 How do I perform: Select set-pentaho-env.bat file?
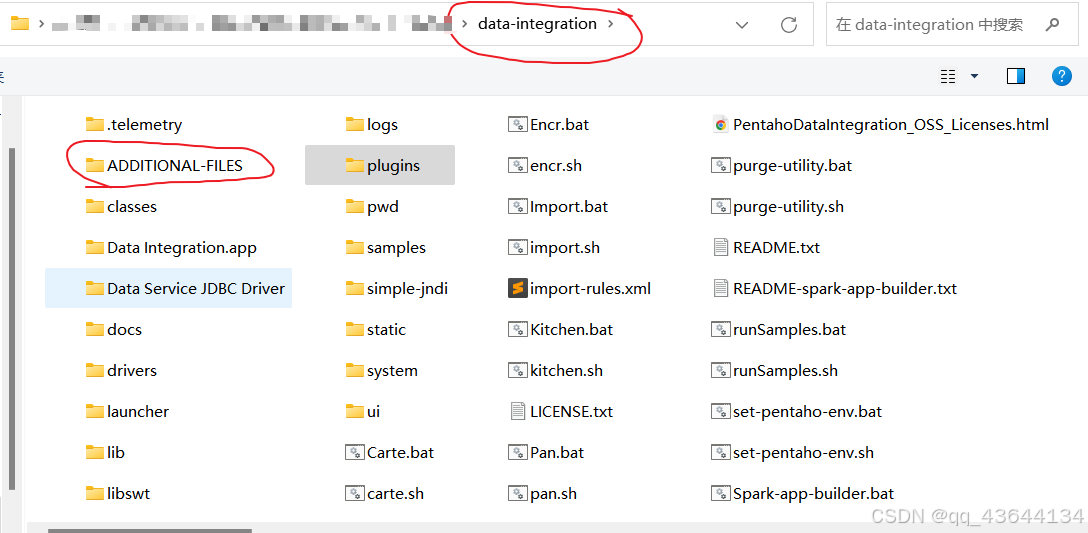pyautogui.click(x=797, y=412)
